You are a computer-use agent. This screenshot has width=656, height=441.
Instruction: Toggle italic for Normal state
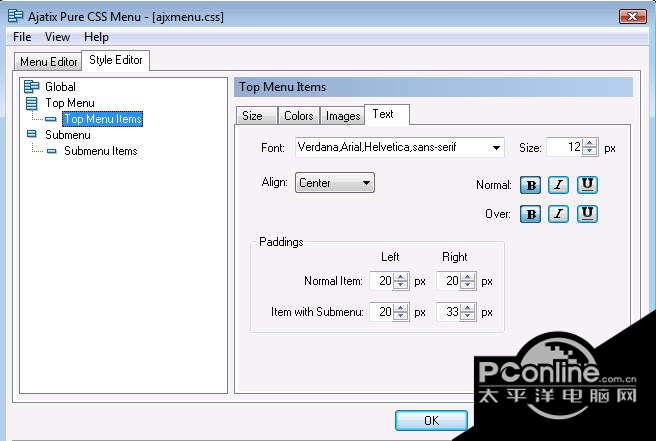(x=559, y=185)
